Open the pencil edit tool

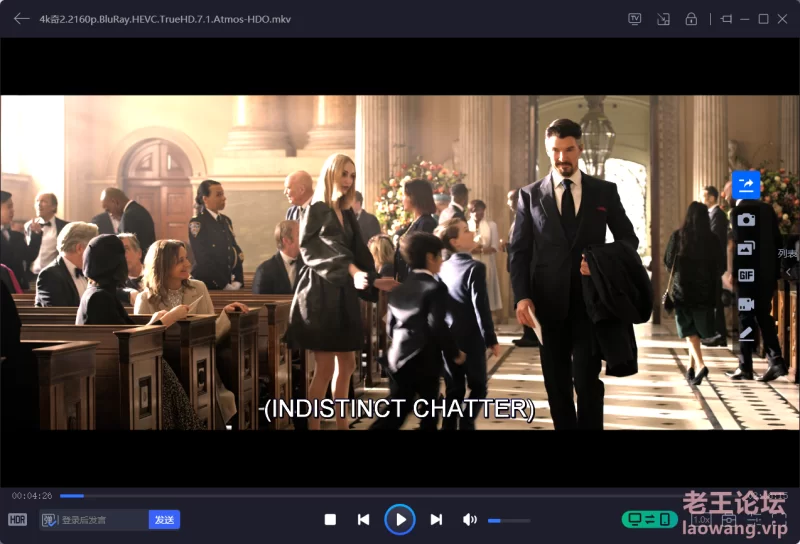point(746,333)
